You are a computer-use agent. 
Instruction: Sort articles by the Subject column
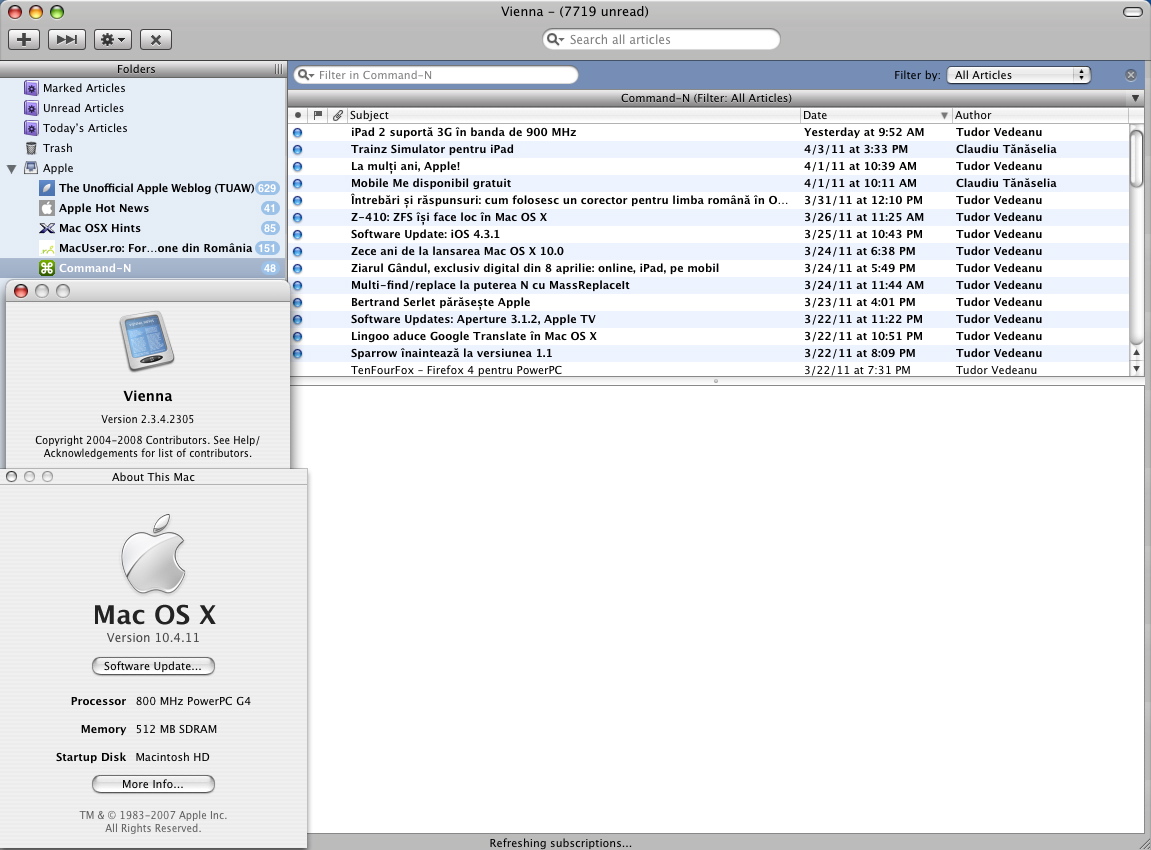tap(573, 115)
